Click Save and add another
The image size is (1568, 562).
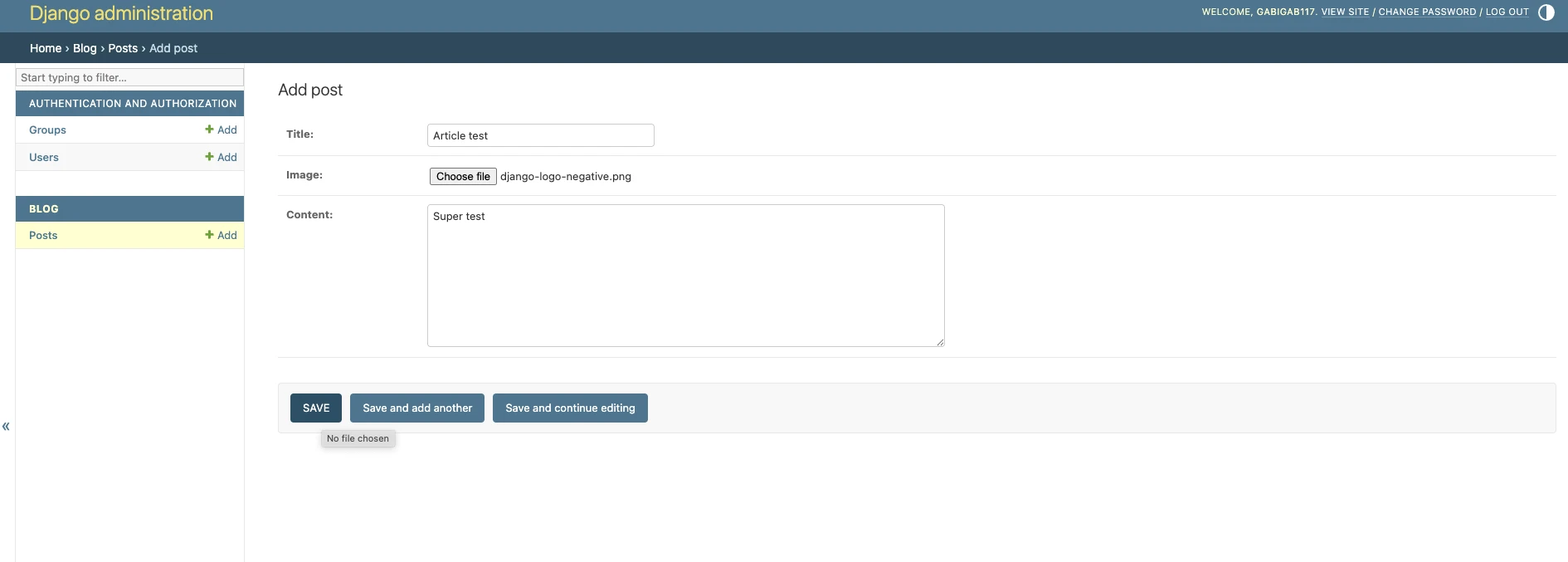point(416,408)
